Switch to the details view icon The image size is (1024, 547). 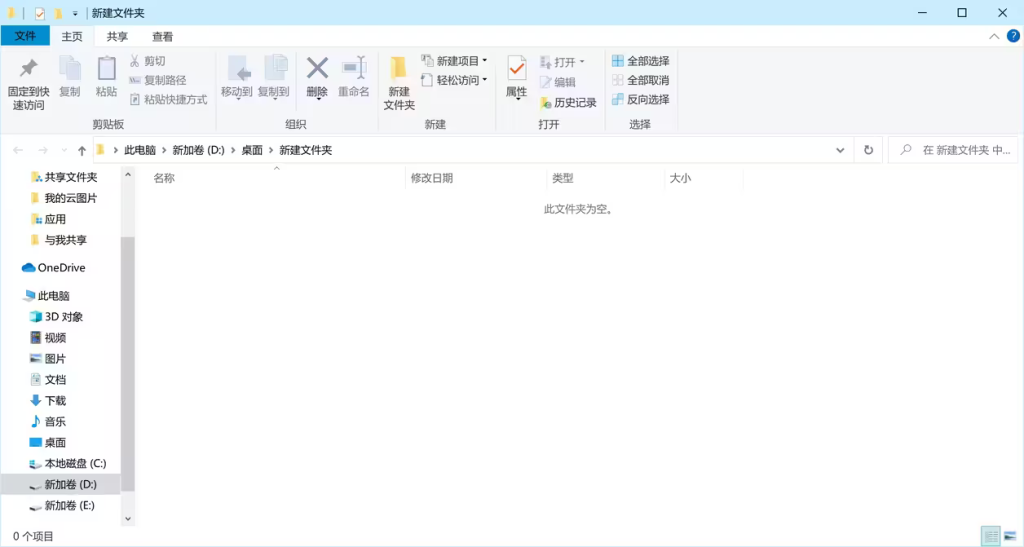991,537
